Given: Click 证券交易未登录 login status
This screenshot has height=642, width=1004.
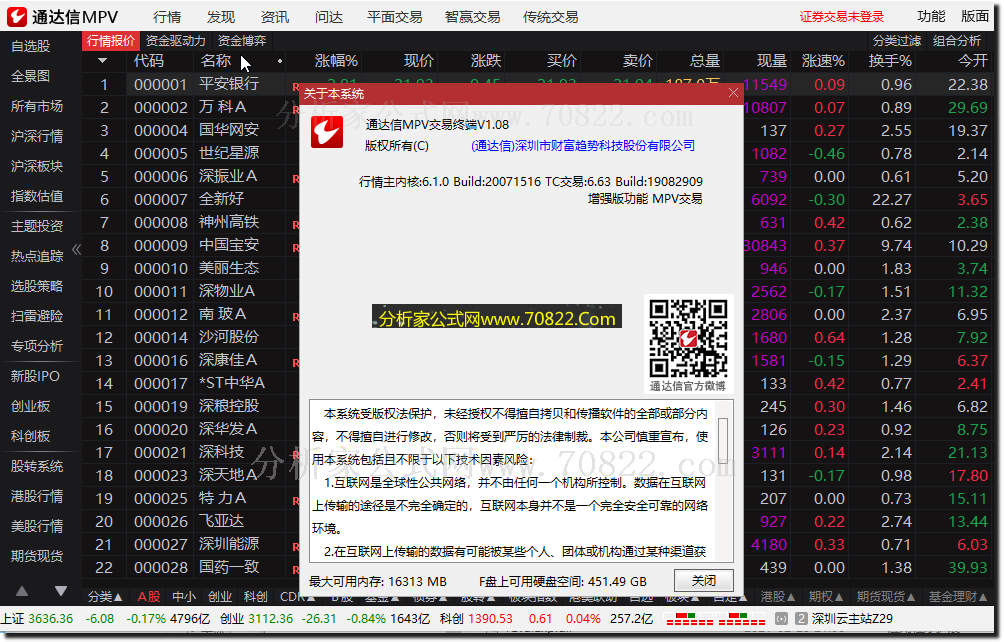Looking at the screenshot, I should [841, 17].
